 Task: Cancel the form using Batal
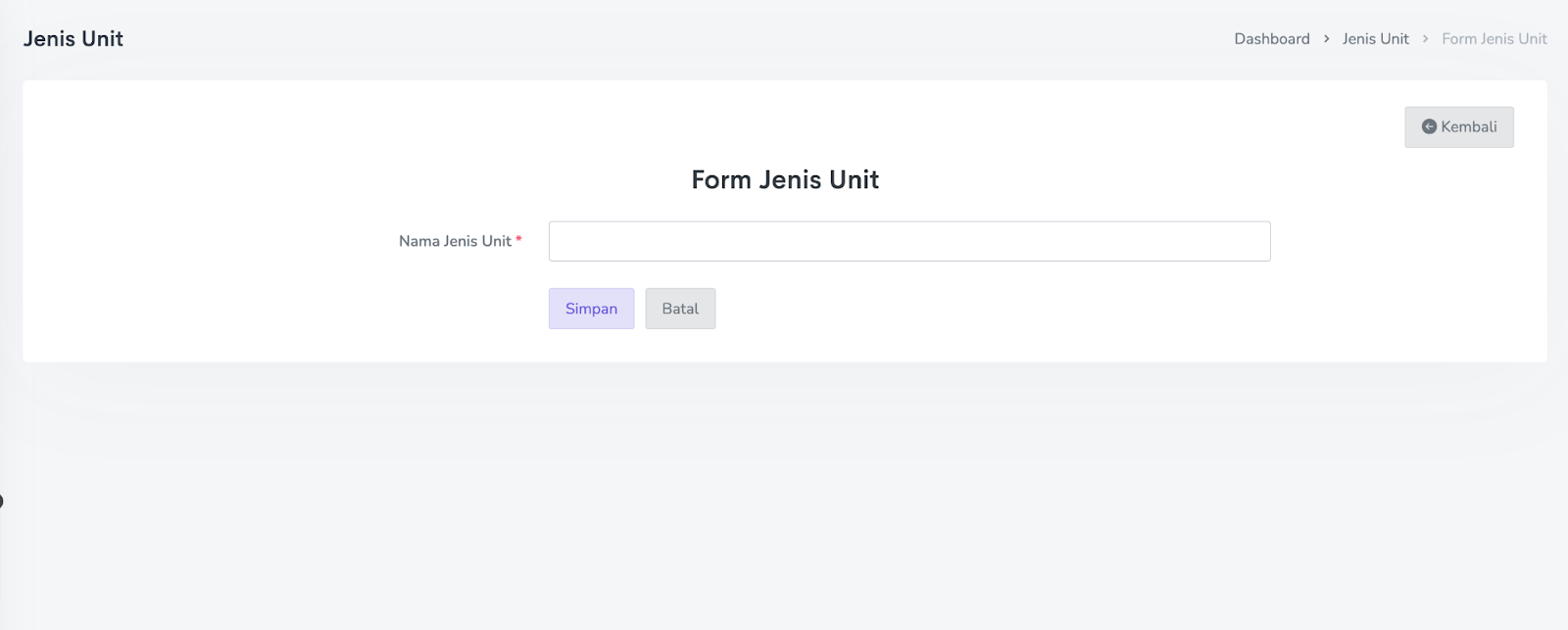click(680, 309)
